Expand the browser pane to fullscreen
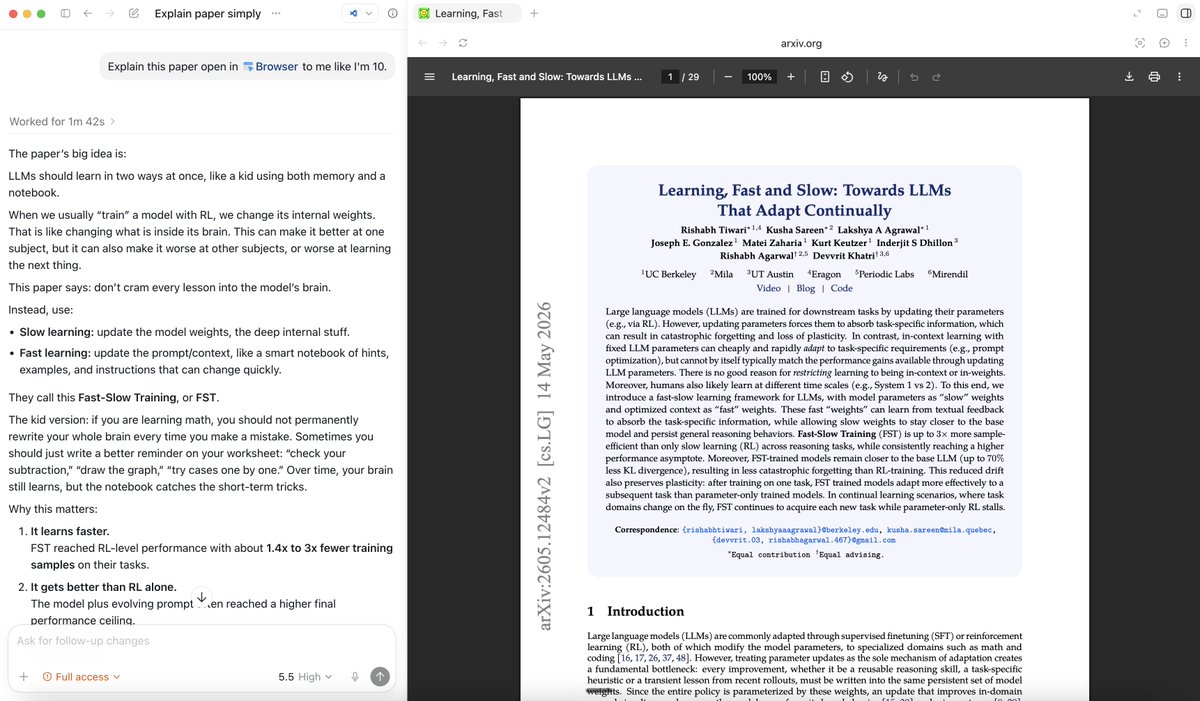The image size is (1200, 701). click(1137, 14)
